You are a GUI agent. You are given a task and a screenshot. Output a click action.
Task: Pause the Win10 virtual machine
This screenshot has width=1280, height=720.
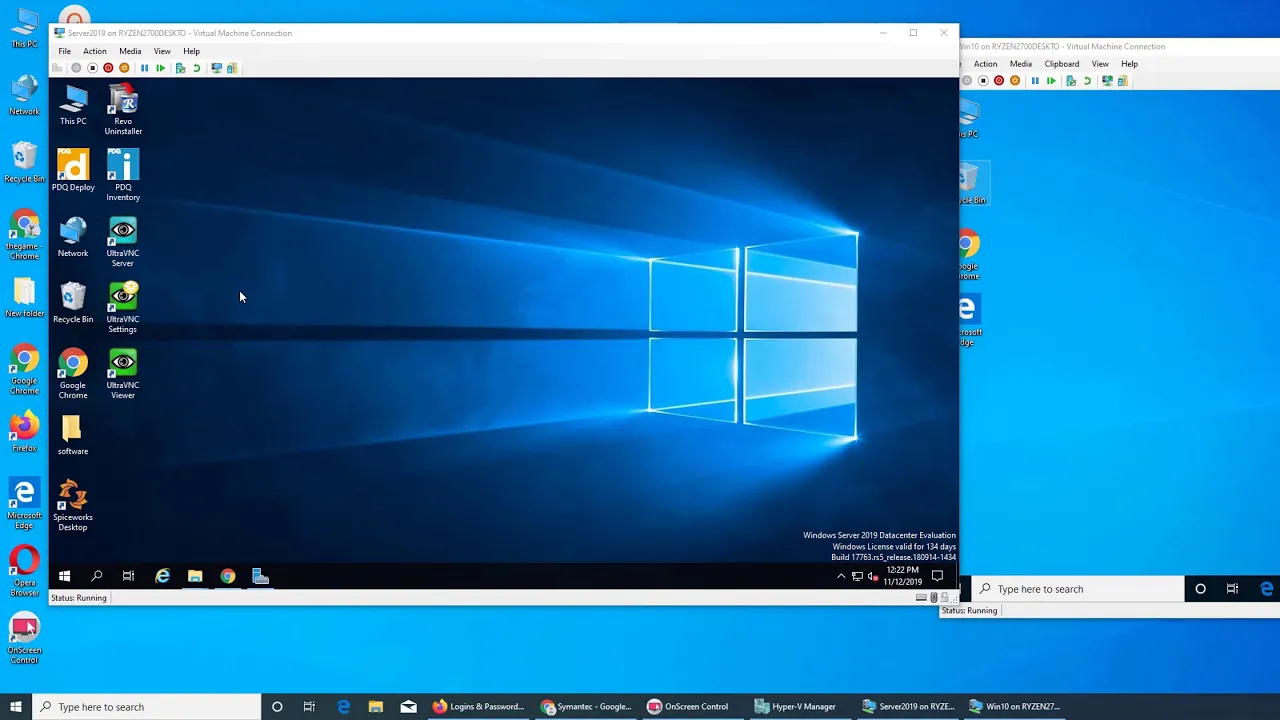(1035, 81)
